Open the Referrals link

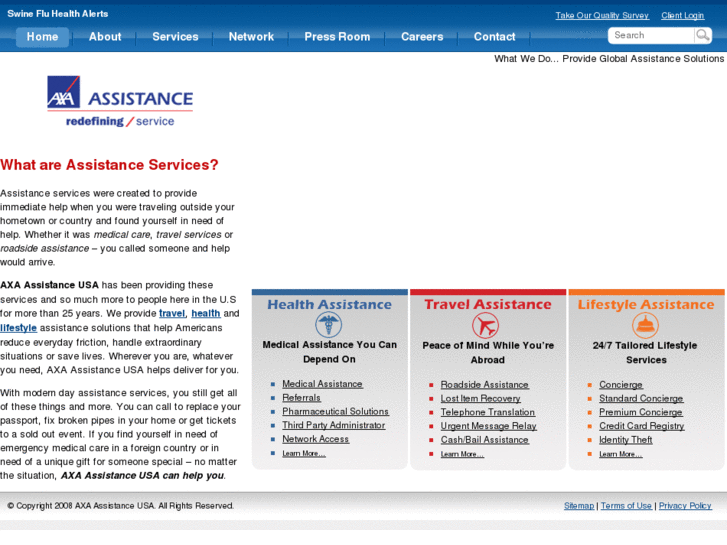point(301,398)
